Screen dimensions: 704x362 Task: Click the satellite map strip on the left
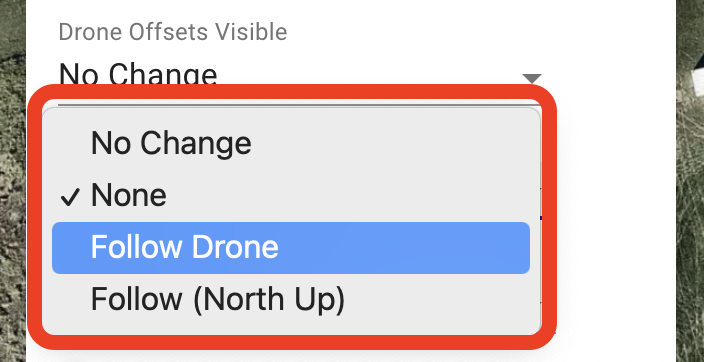[13, 181]
